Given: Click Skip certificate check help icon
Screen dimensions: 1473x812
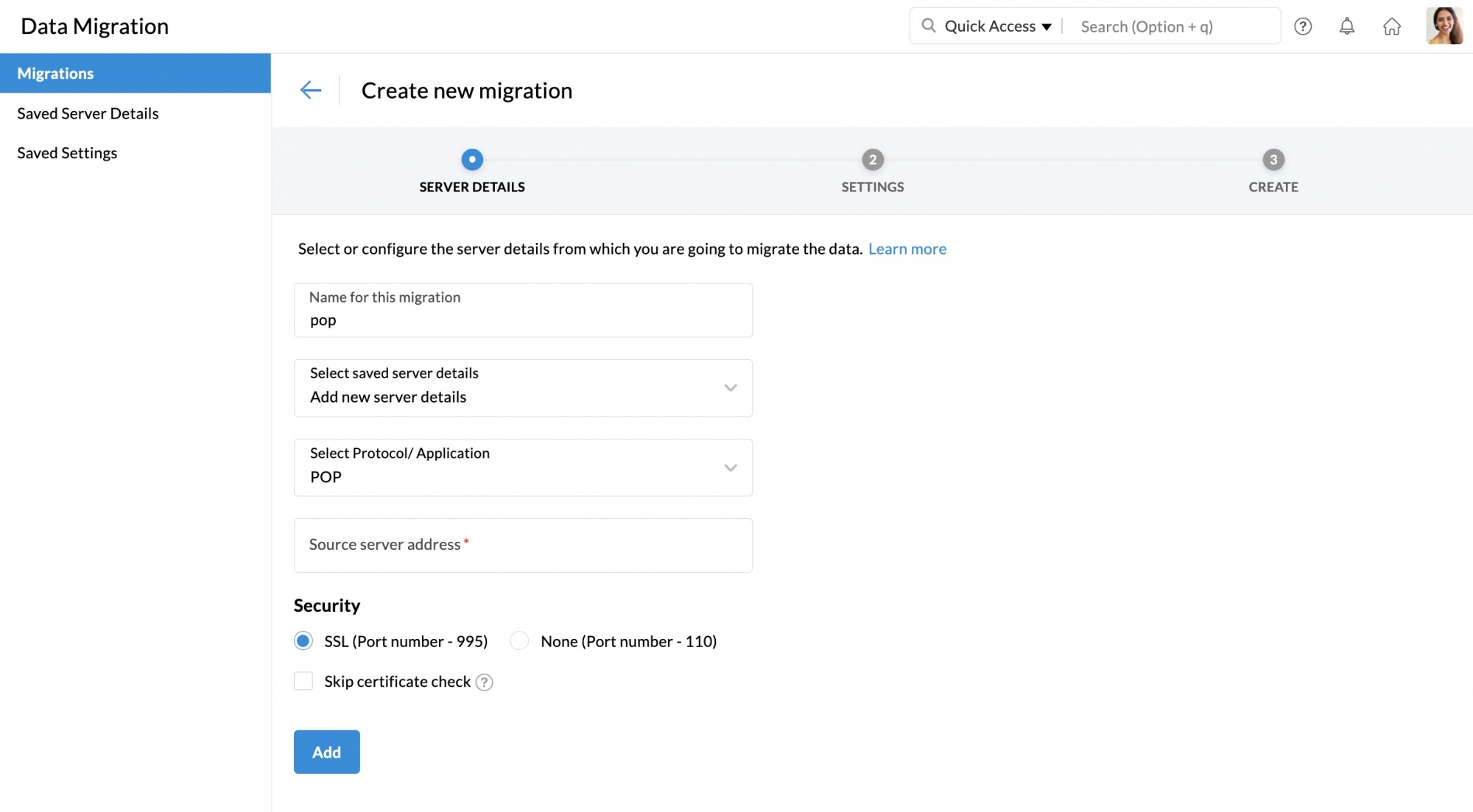Looking at the screenshot, I should point(484,682).
